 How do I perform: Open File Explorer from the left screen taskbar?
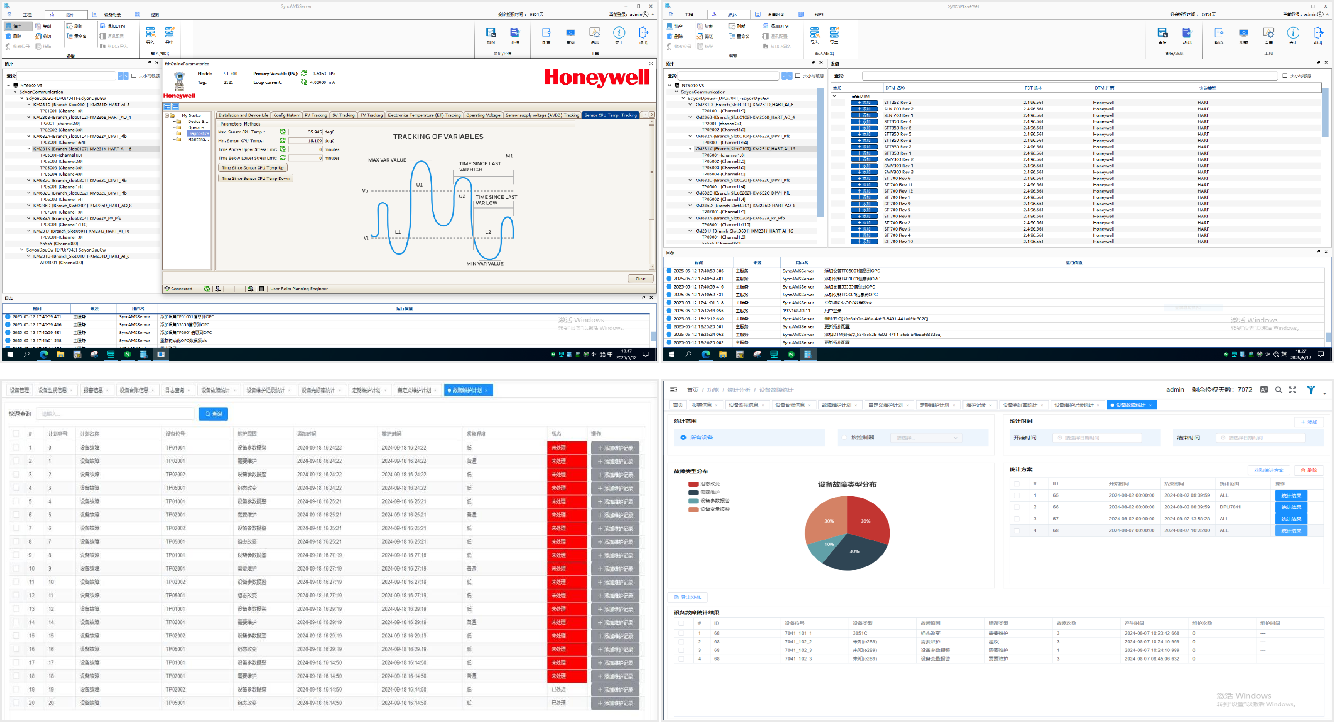point(60,354)
